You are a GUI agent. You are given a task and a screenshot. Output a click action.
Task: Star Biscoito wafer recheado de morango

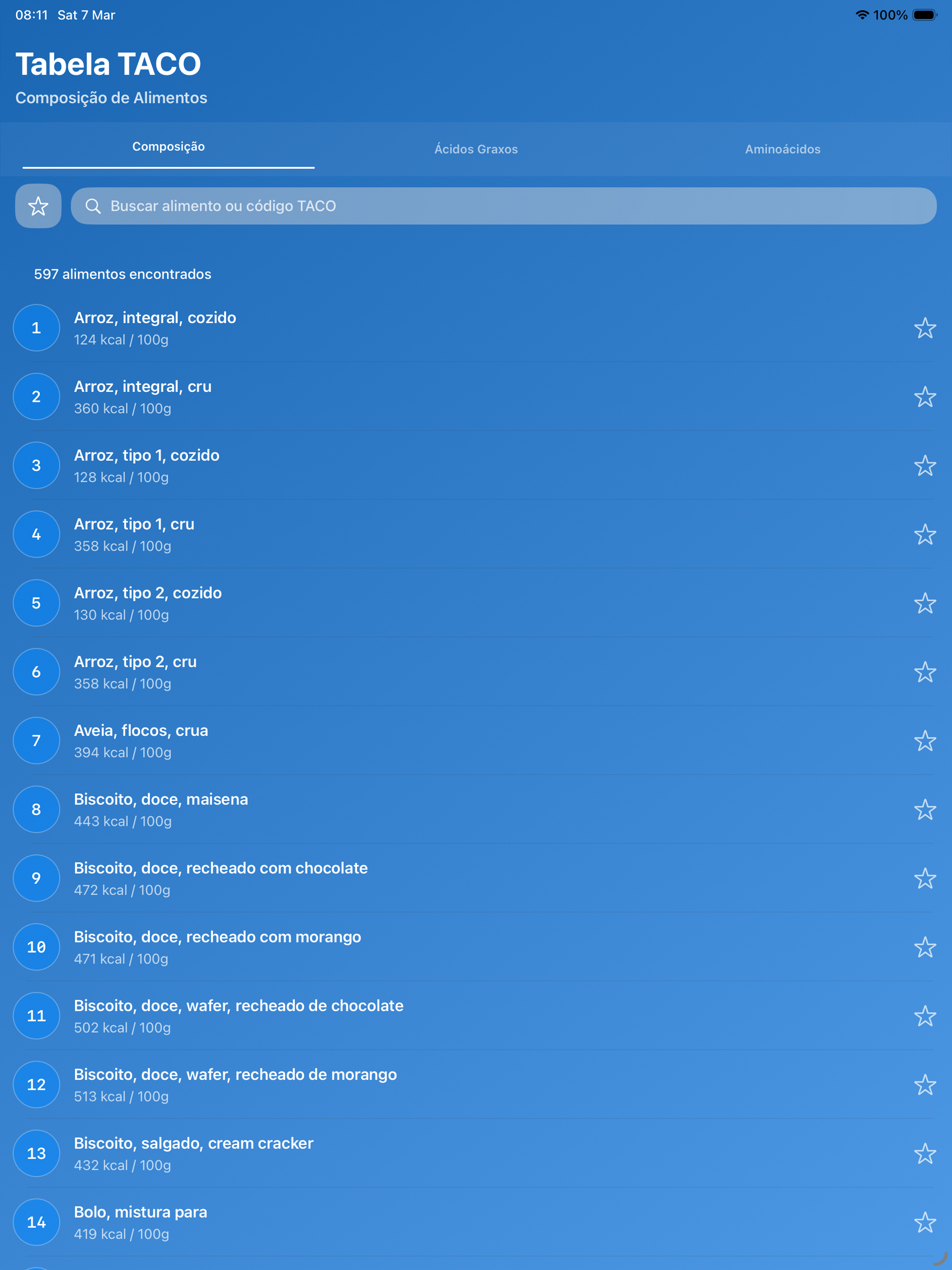pos(925,1084)
